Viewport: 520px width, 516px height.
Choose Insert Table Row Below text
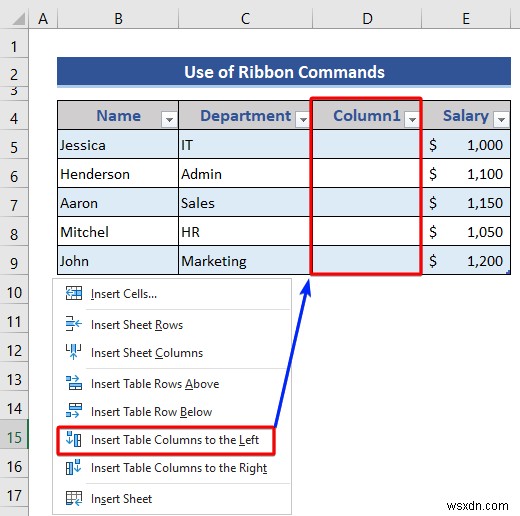151,412
